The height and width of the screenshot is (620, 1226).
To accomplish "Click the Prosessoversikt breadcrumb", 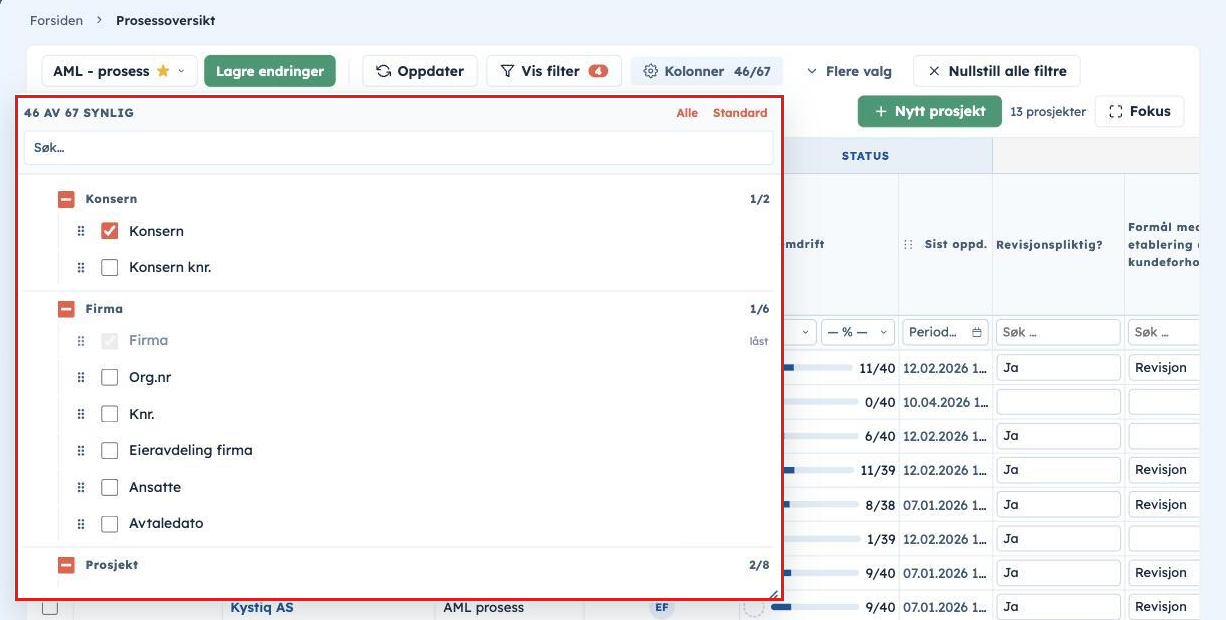I will coord(165,20).
